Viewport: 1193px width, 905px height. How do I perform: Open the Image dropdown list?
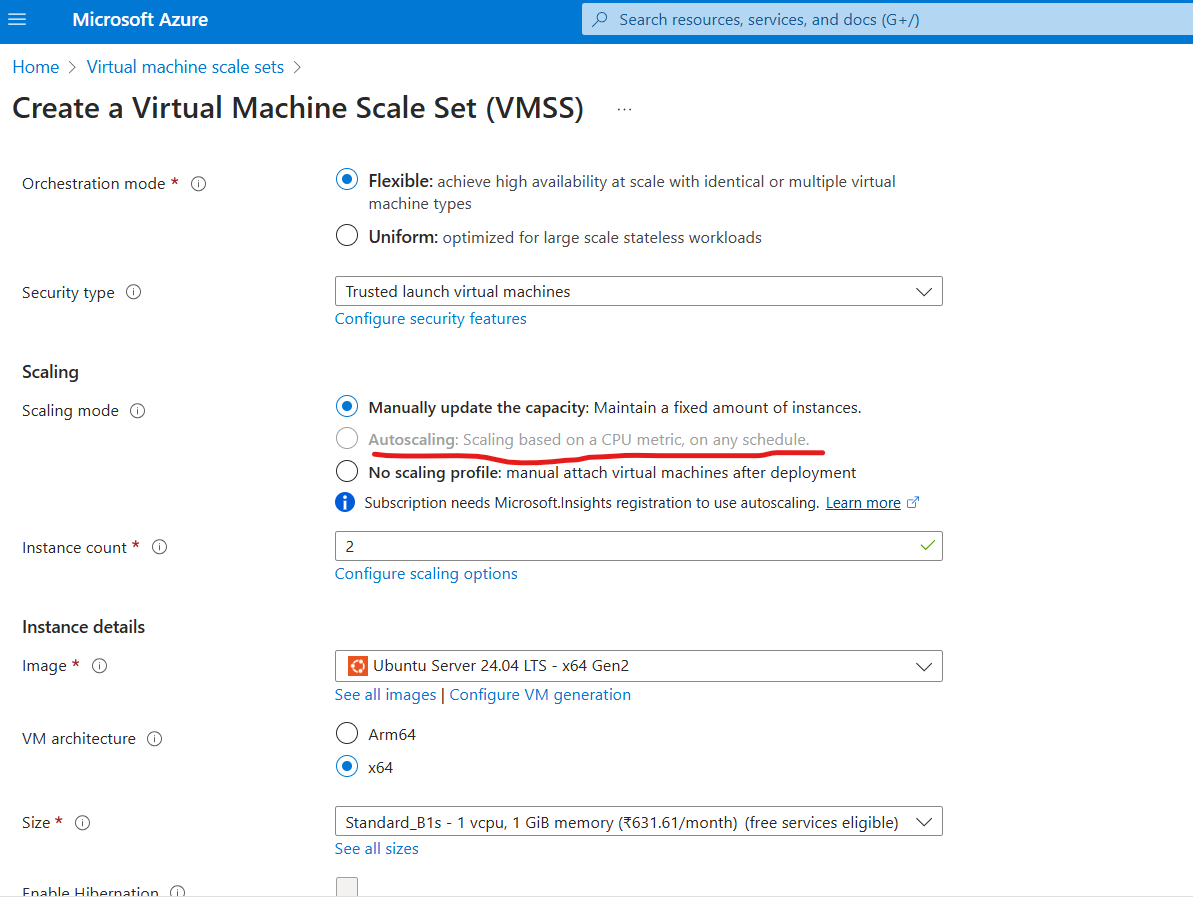(638, 666)
